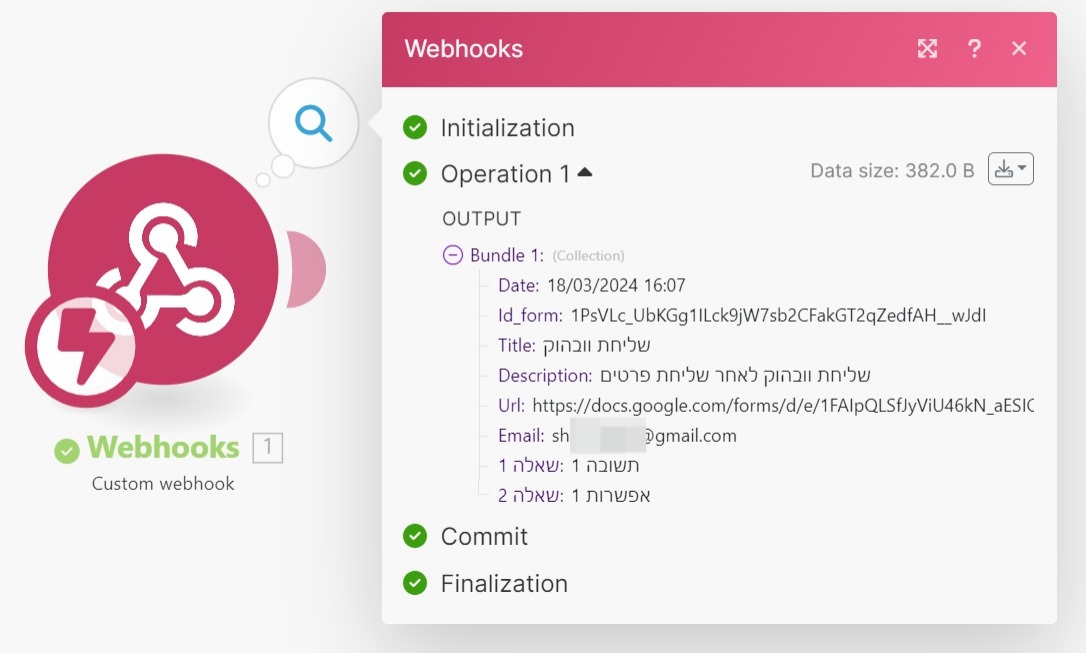Click the Description field value
Viewport: 1086px width, 653px height.
(735, 375)
